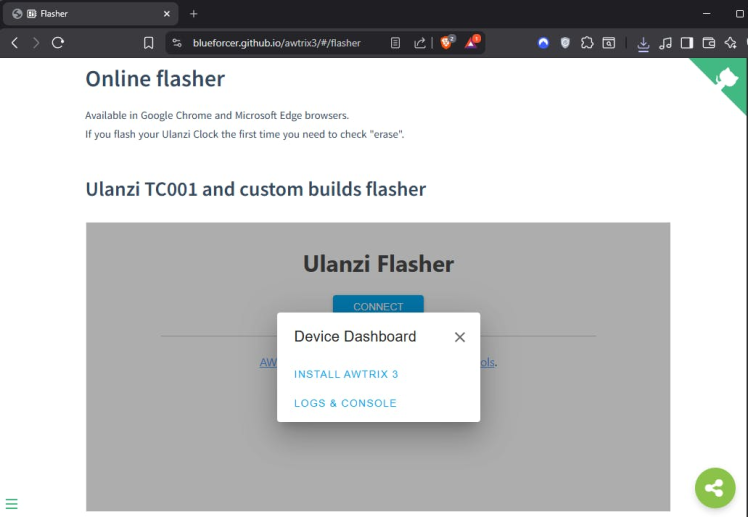Open a new browser tab
The image size is (748, 517).
click(193, 14)
